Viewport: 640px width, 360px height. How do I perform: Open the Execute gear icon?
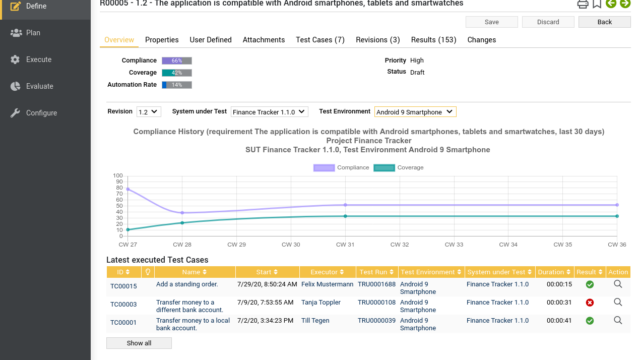click(x=15, y=60)
